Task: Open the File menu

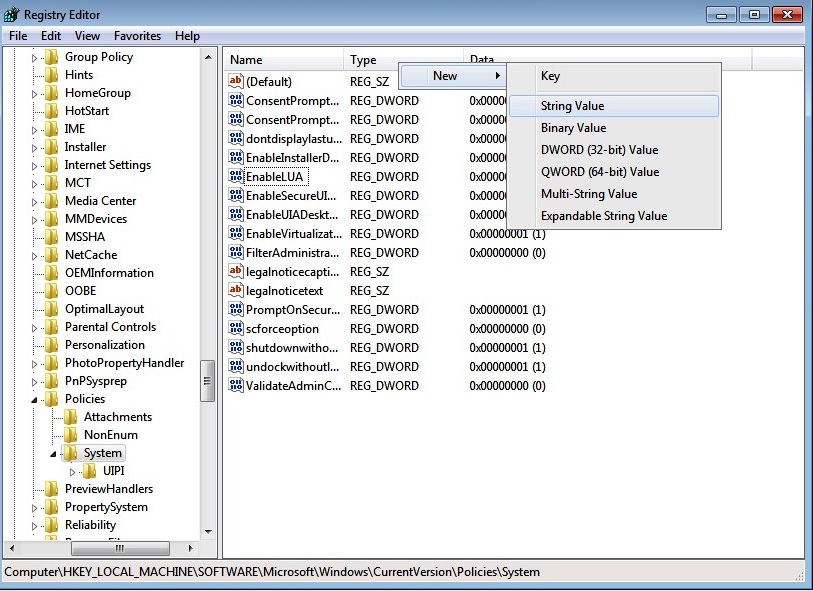Action: (18, 36)
